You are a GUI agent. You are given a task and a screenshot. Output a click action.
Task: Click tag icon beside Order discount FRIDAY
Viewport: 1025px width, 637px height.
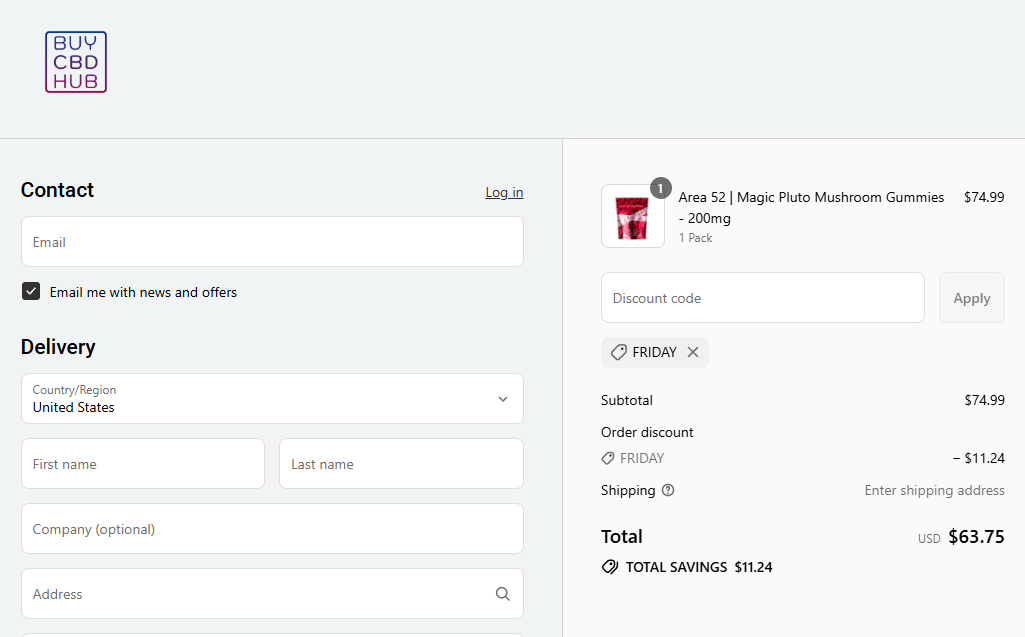[x=607, y=458]
